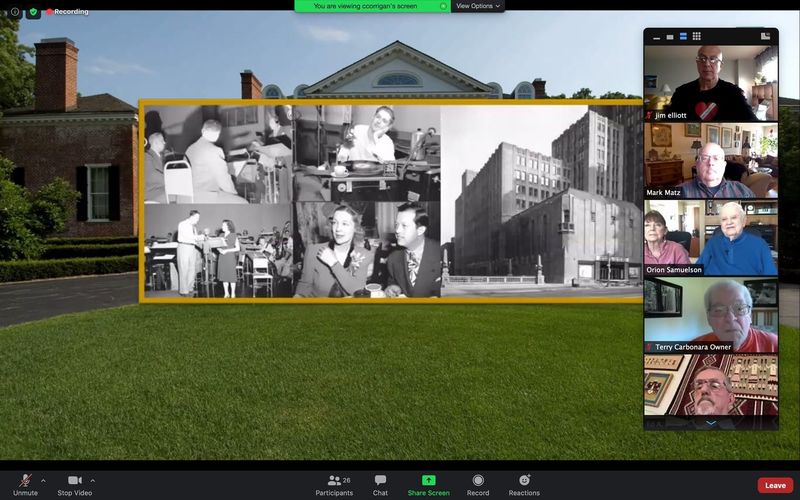Select the unnamed bottom participant video tile
The image size is (800, 500).
(x=711, y=385)
